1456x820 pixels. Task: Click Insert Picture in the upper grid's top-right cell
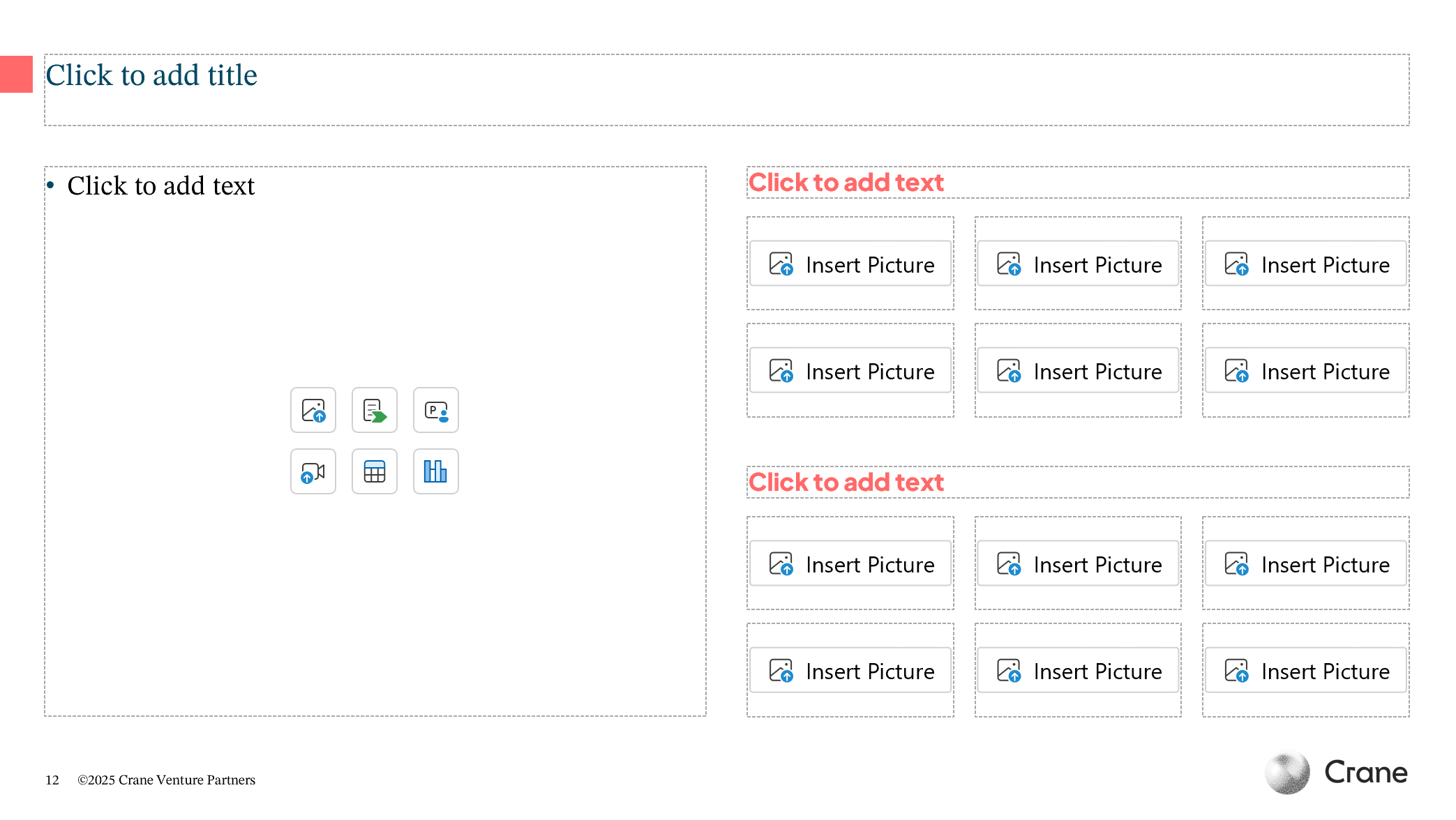(x=1306, y=264)
